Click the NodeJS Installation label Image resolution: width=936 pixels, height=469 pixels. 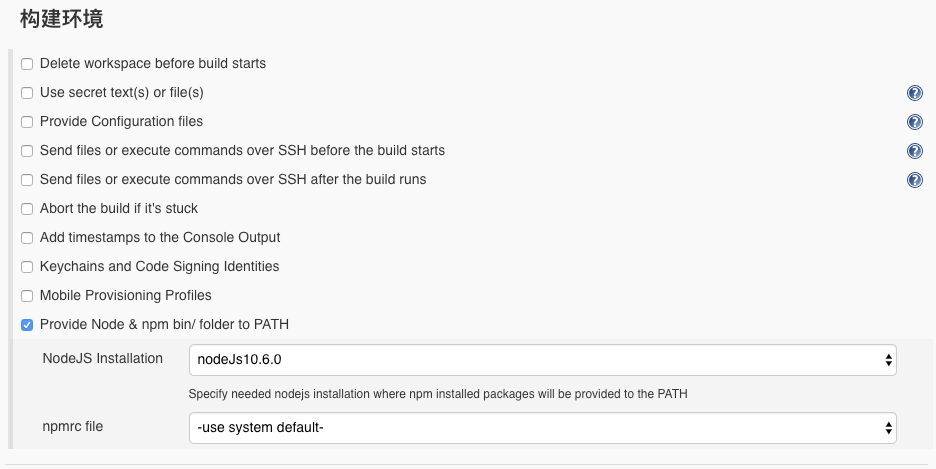pos(102,358)
